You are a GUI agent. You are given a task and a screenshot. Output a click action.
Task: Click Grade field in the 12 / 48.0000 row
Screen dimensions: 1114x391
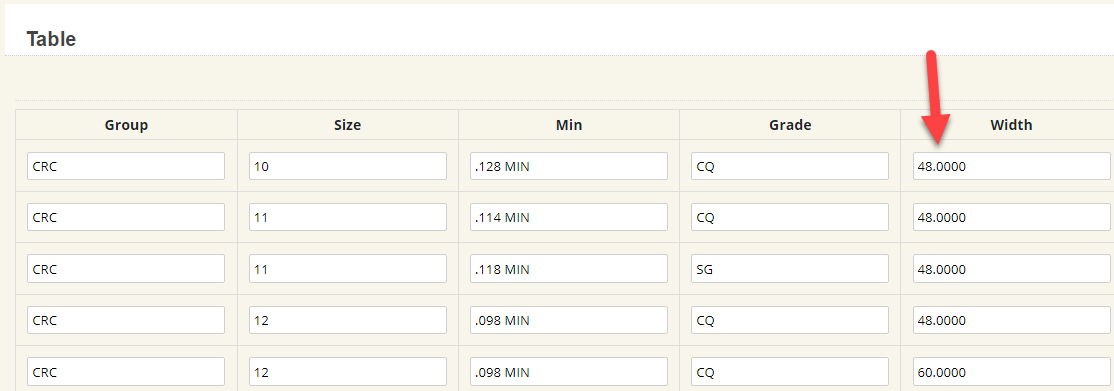(790, 320)
